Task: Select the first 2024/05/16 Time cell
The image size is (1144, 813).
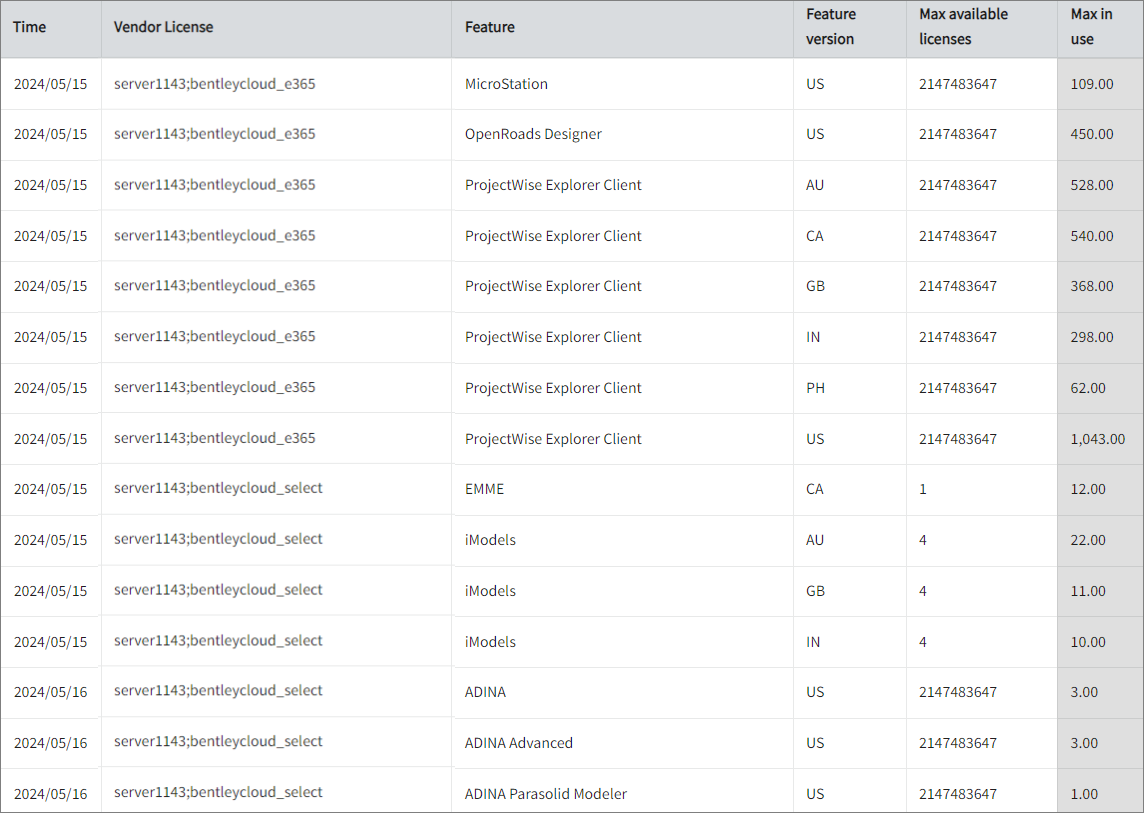Action: (50, 691)
